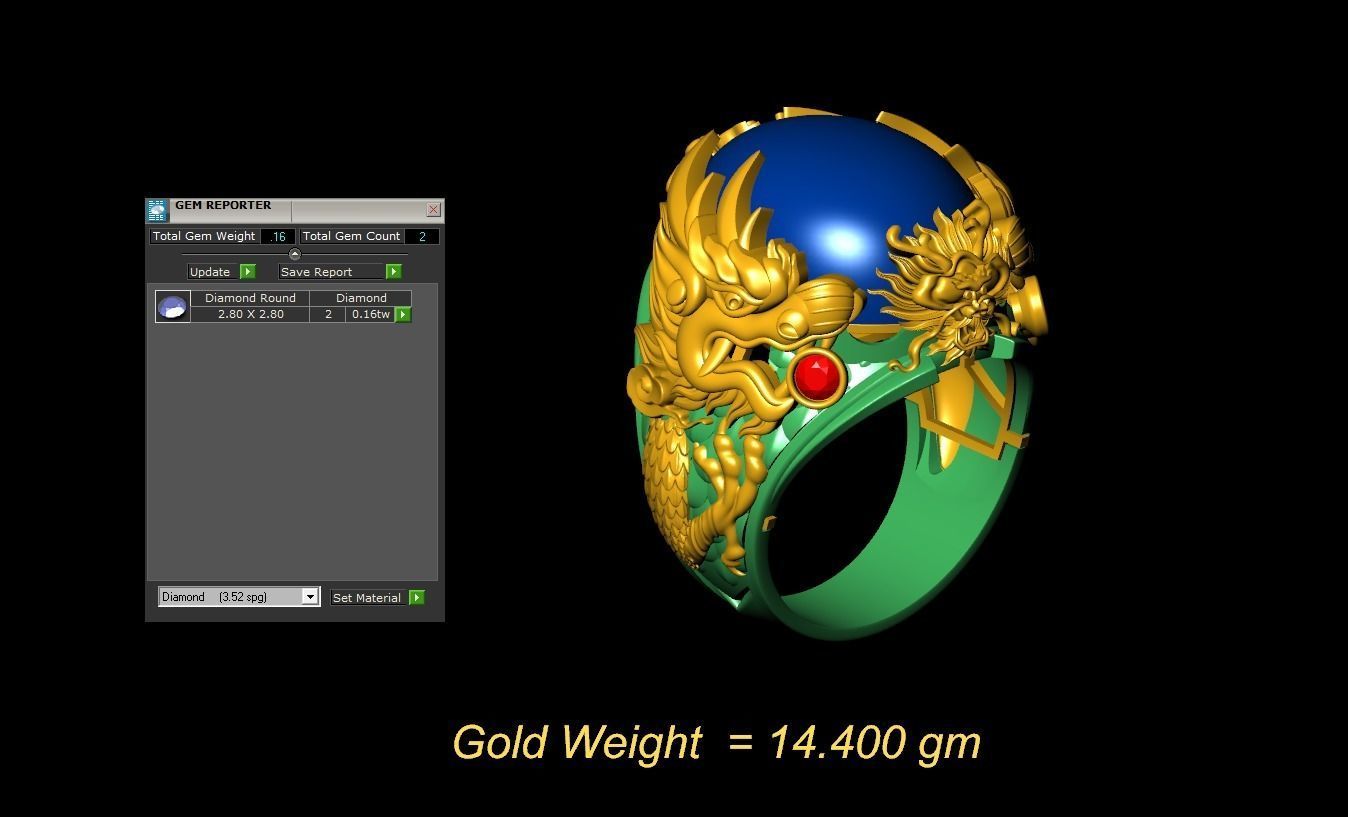Click the green arrow next to Save Report
1348x817 pixels.
point(394,272)
